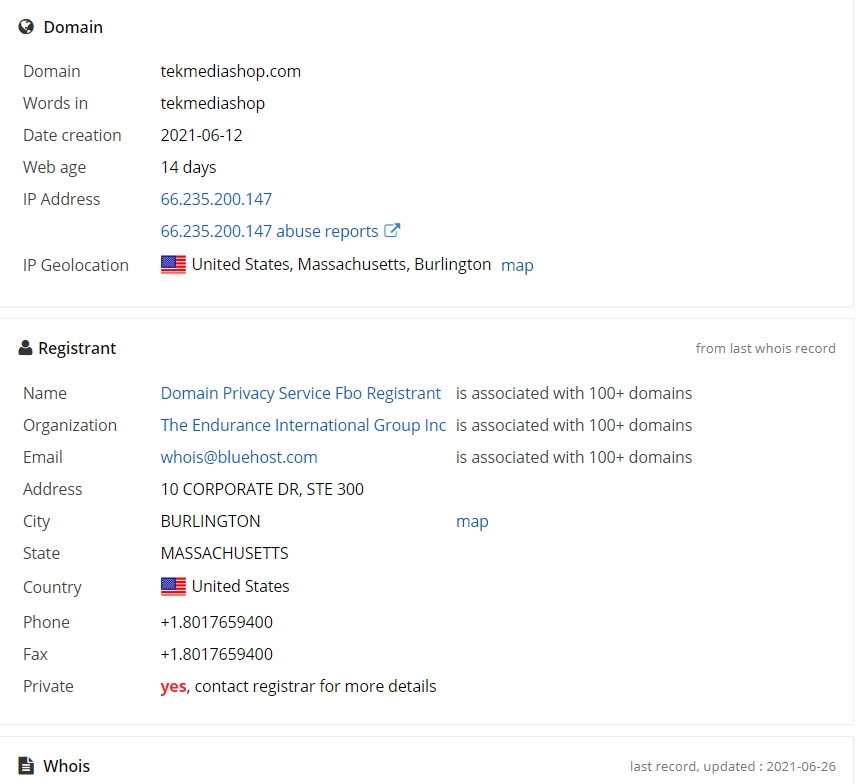
Task: Click the US flag in IP Geolocation row
Action: pos(173,265)
